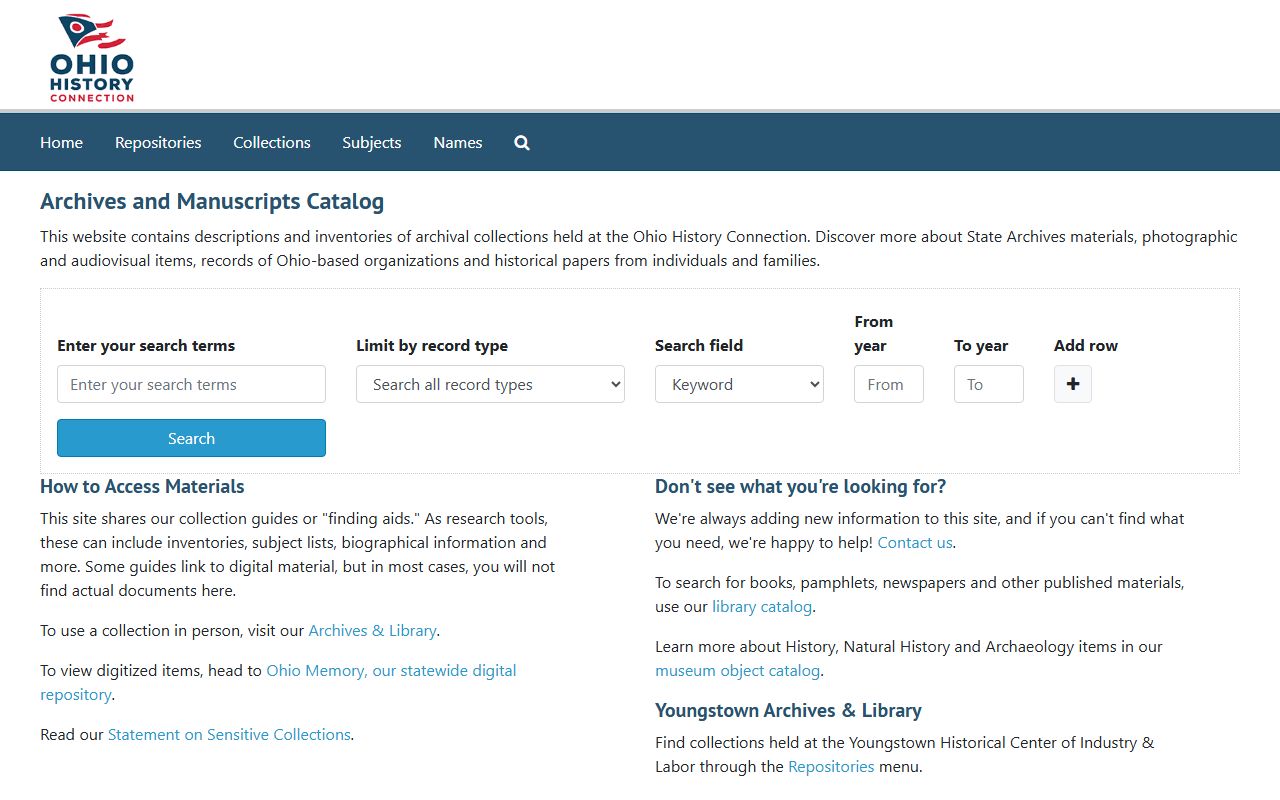Open the 'library catalog' link
Image resolution: width=1280 pixels, height=800 pixels.
tap(762, 607)
